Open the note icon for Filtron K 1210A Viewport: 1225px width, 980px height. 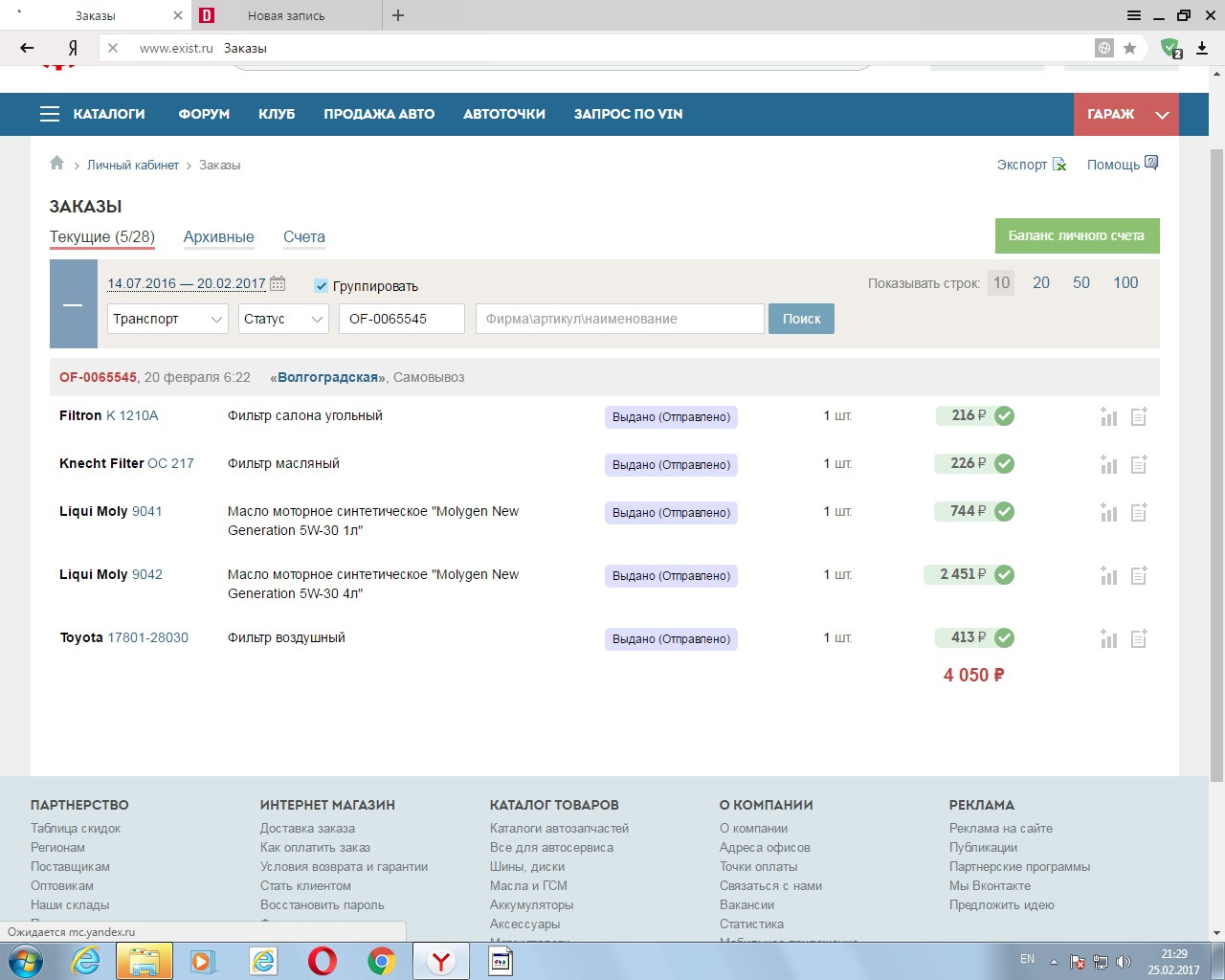click(1139, 416)
